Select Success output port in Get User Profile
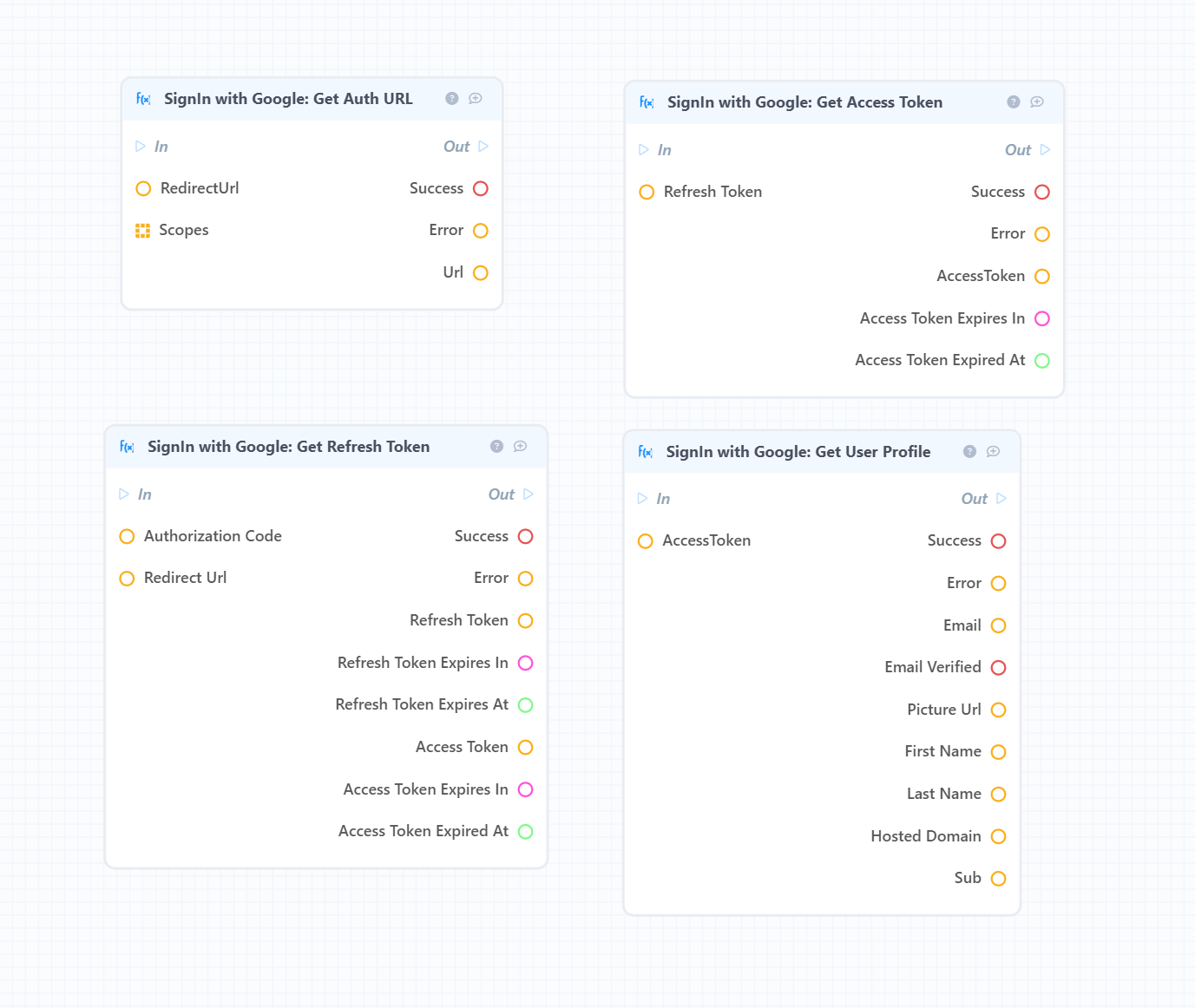This screenshot has height=1008, width=1195. tap(998, 541)
